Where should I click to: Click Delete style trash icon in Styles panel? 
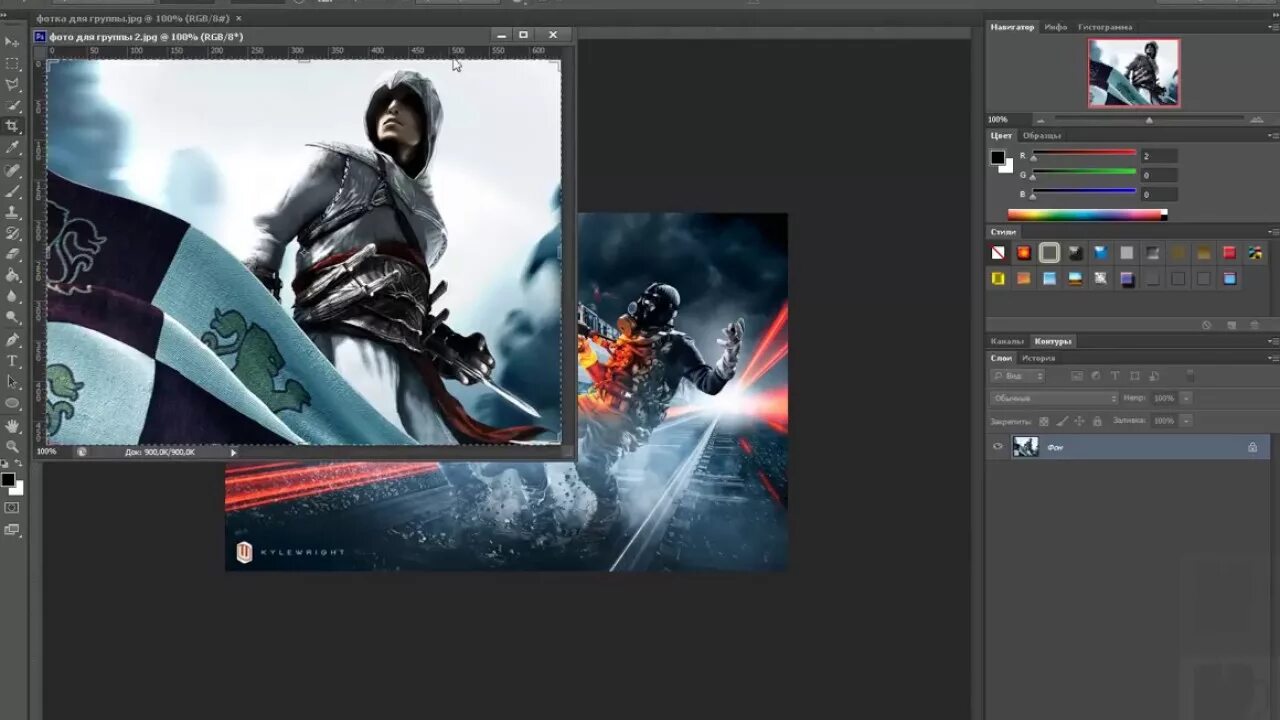tap(1254, 325)
